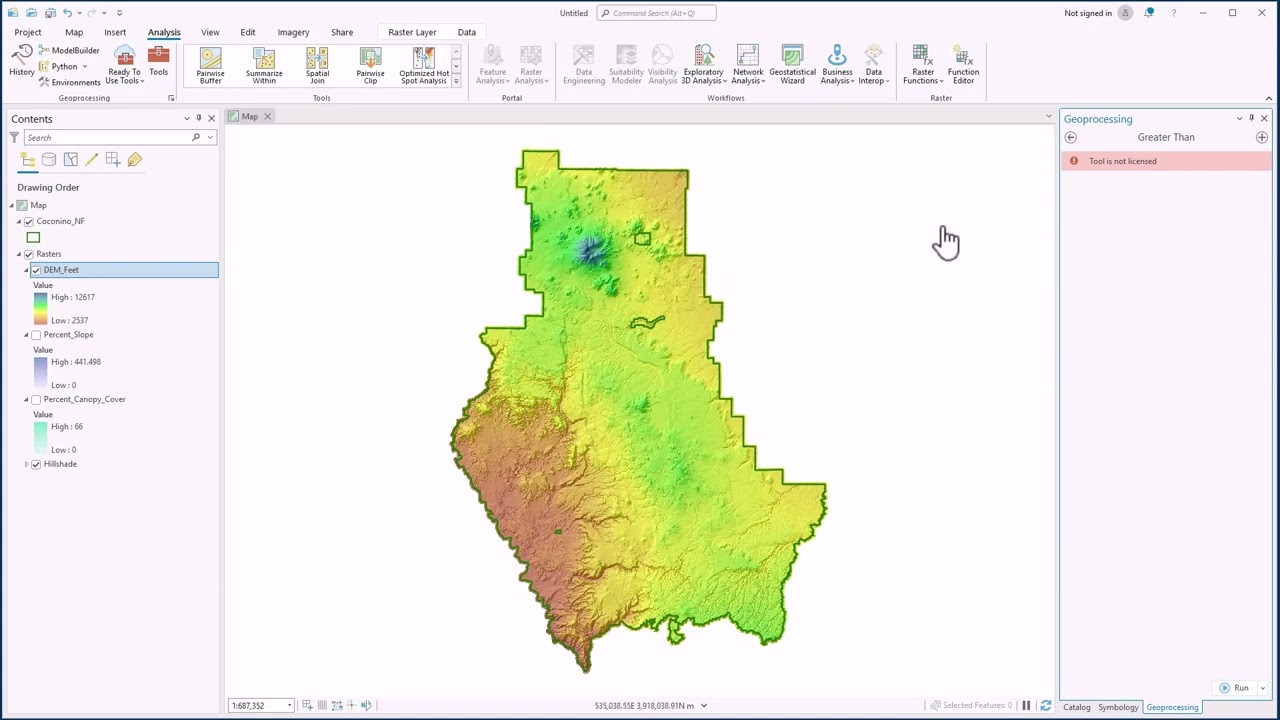
Task: Click the DEM_Feet color ramp
Action: pos(40,309)
